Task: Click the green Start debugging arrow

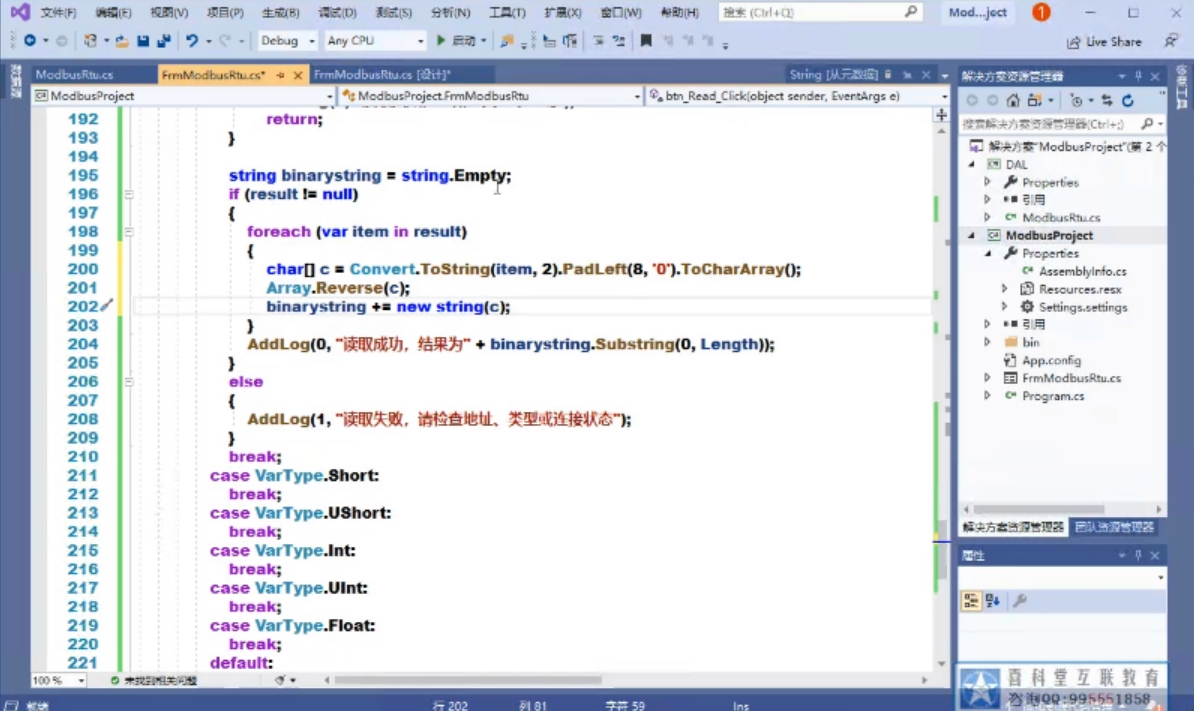Action: tap(440, 40)
